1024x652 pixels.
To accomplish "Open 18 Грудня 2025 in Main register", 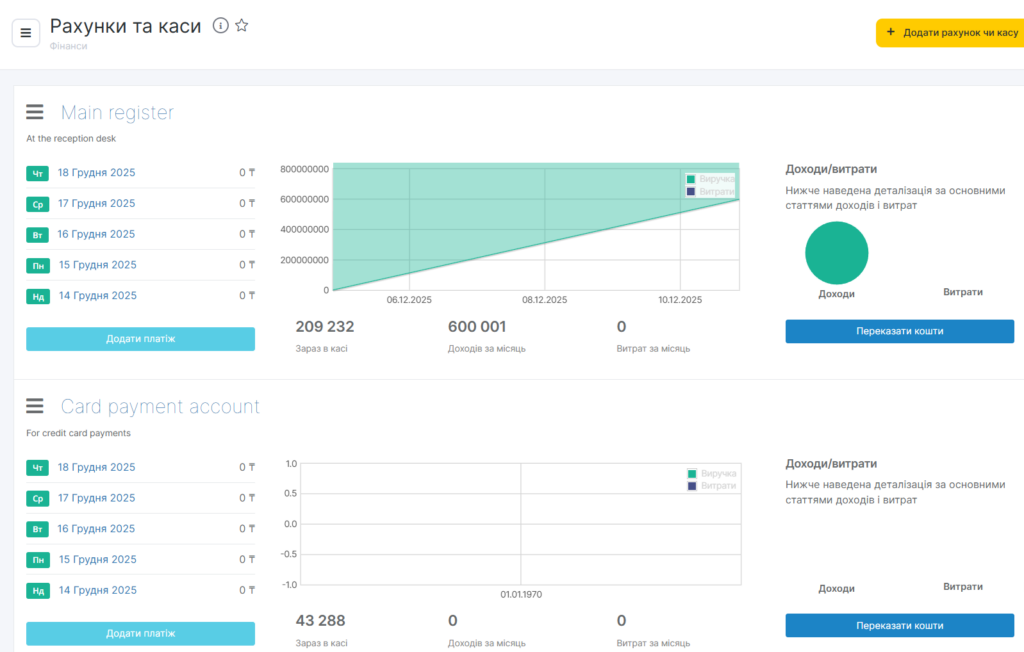I will pos(96,173).
